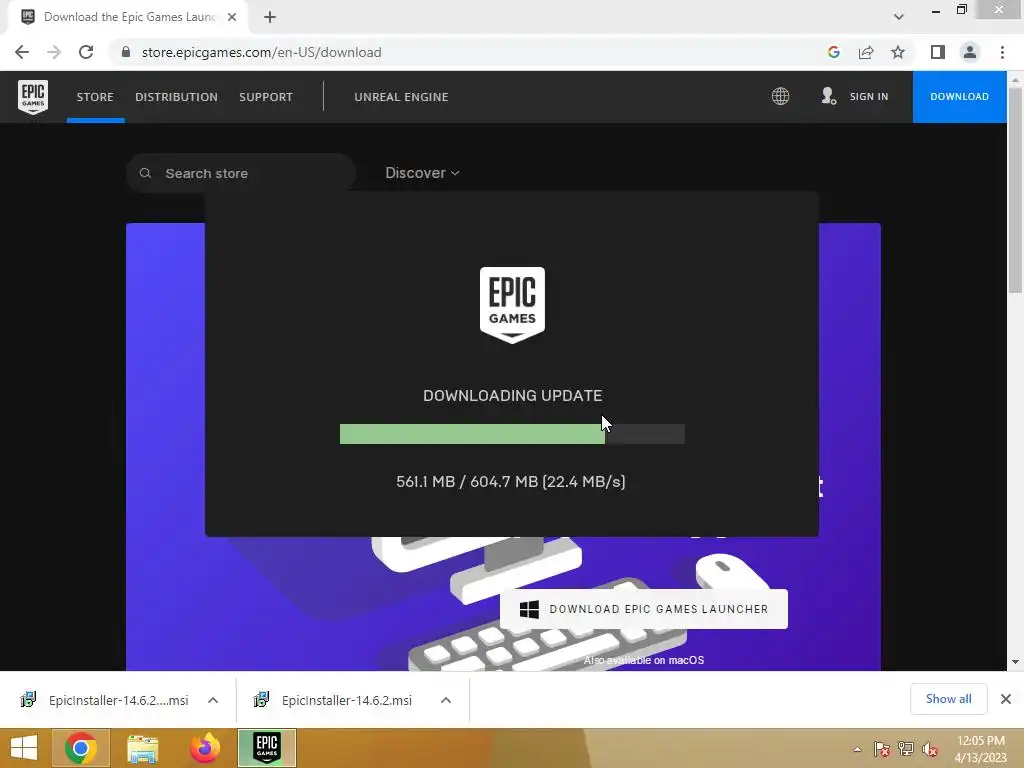Click the network tray icon
1024x768 pixels.
tap(906, 749)
